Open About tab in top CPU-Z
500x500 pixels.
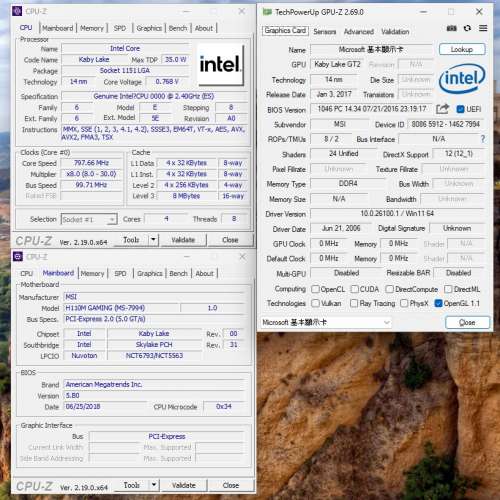pyautogui.click(x=204, y=28)
